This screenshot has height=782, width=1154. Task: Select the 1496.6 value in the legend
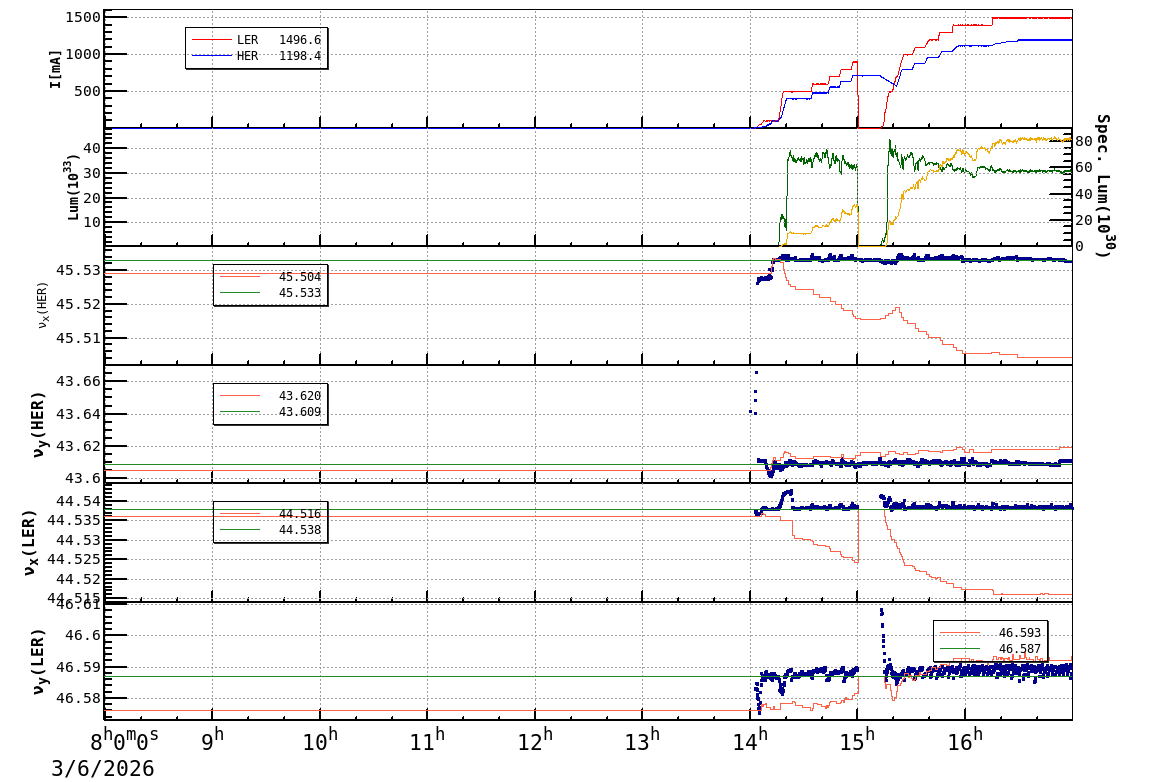point(300,40)
